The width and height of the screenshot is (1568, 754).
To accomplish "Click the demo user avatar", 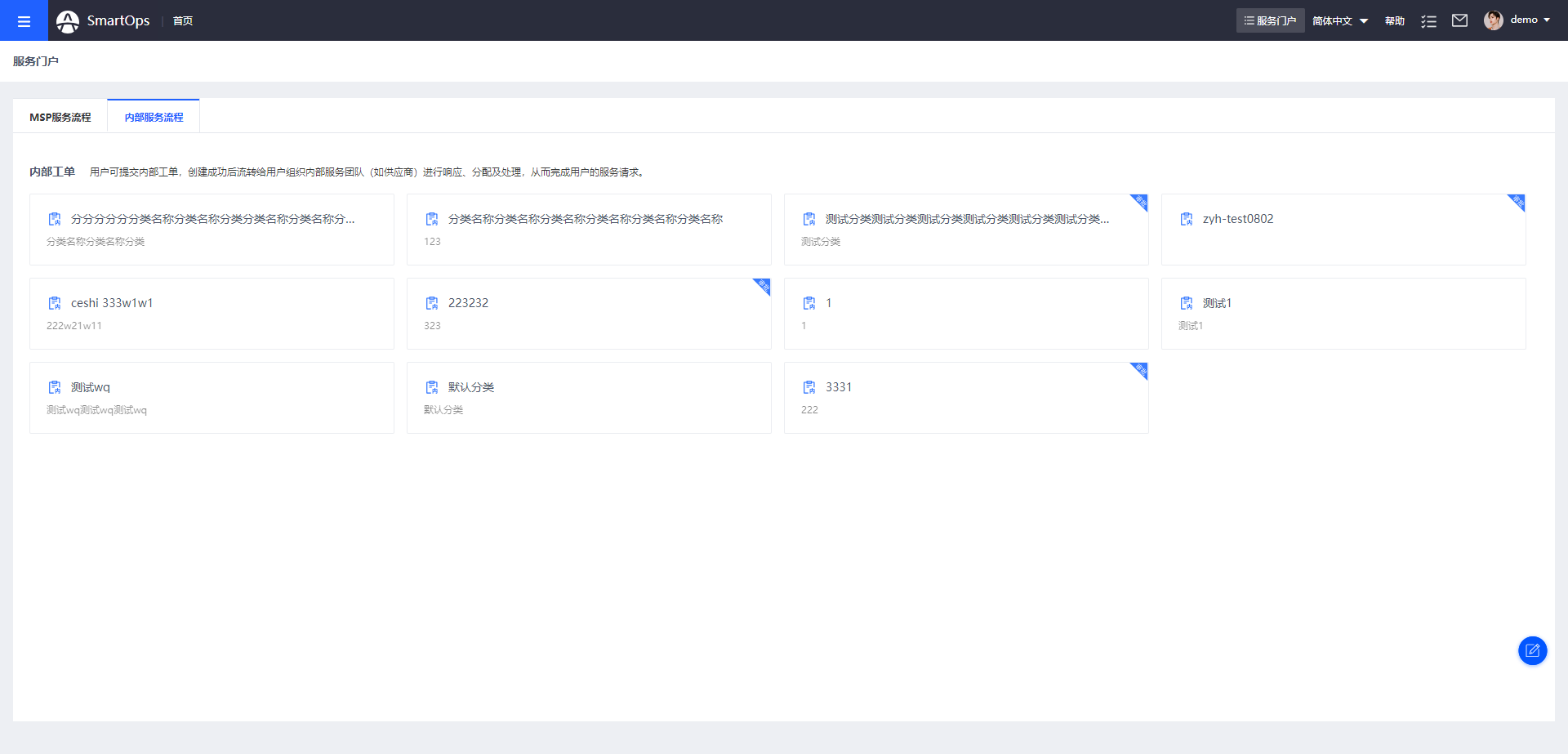I will pos(1493,20).
